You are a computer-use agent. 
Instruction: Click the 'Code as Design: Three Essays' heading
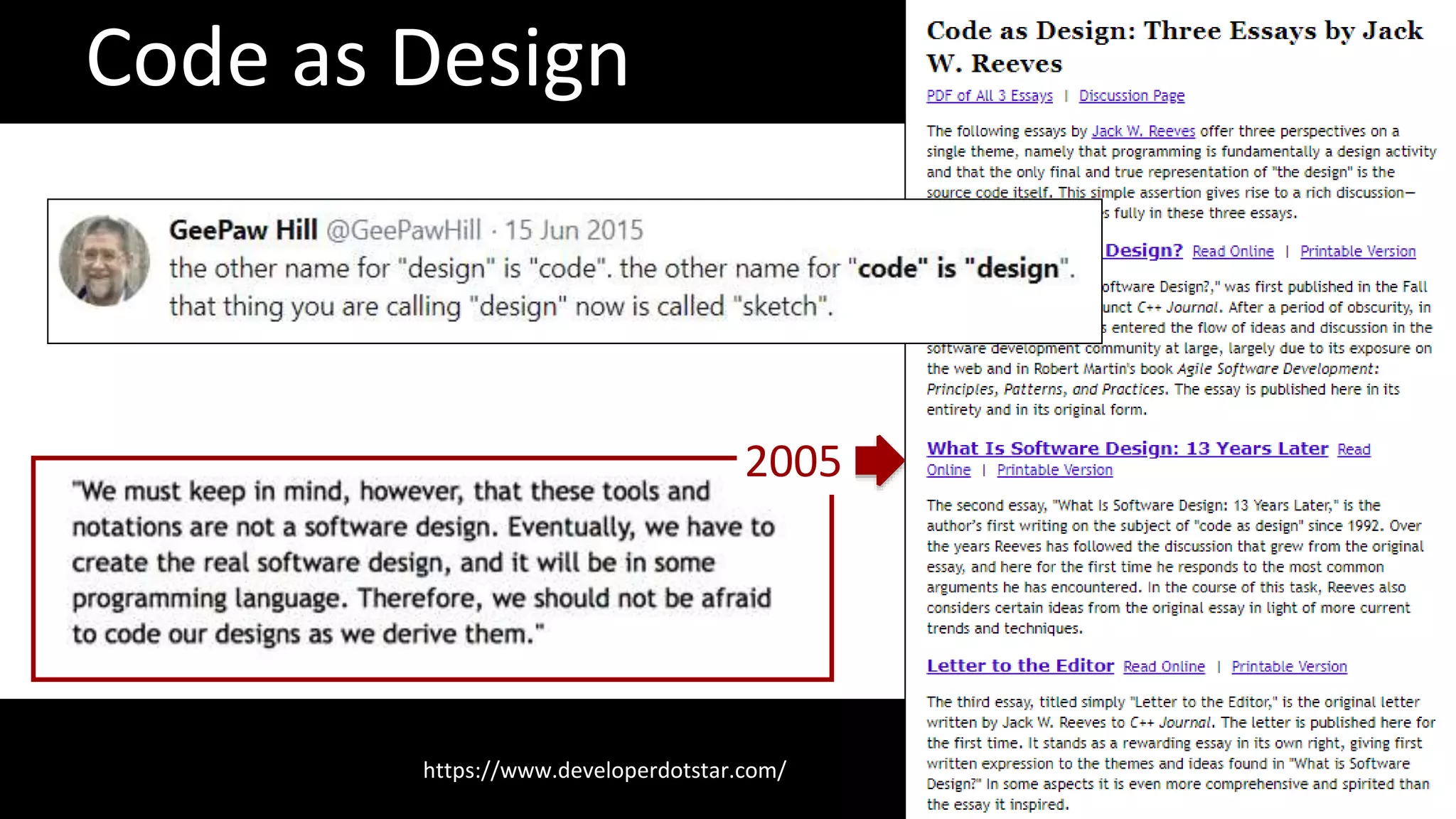[x=1174, y=47]
